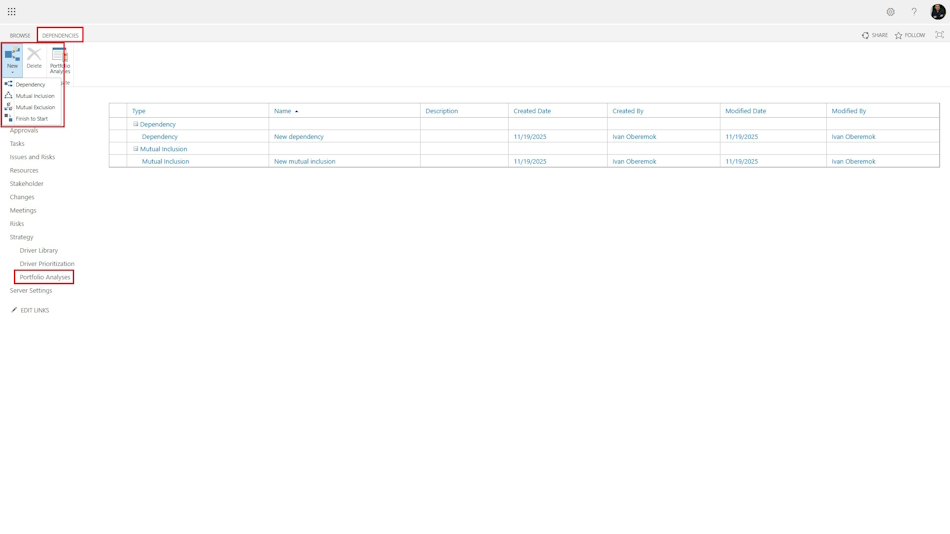Open Stakeholder in the left navigation
This screenshot has height=534, width=950.
click(x=27, y=184)
